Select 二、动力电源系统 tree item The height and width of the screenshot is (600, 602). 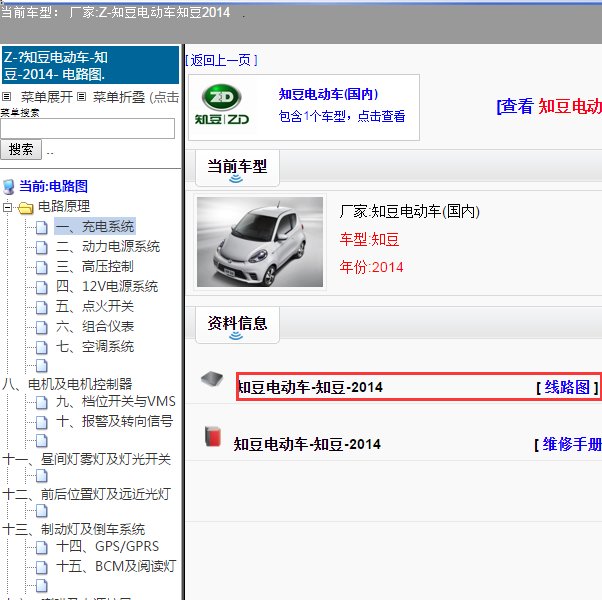click(108, 246)
